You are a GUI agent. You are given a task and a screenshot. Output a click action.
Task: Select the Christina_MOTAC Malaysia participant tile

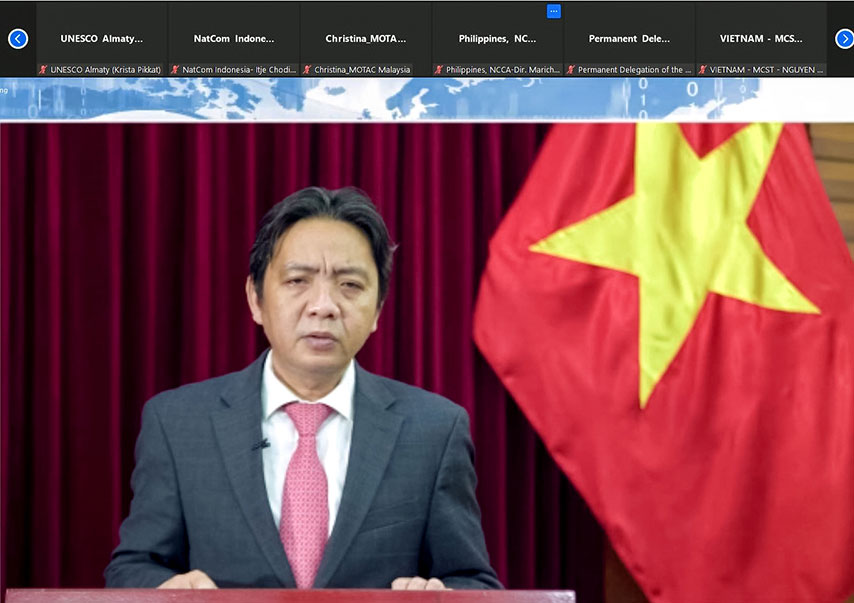[366, 38]
